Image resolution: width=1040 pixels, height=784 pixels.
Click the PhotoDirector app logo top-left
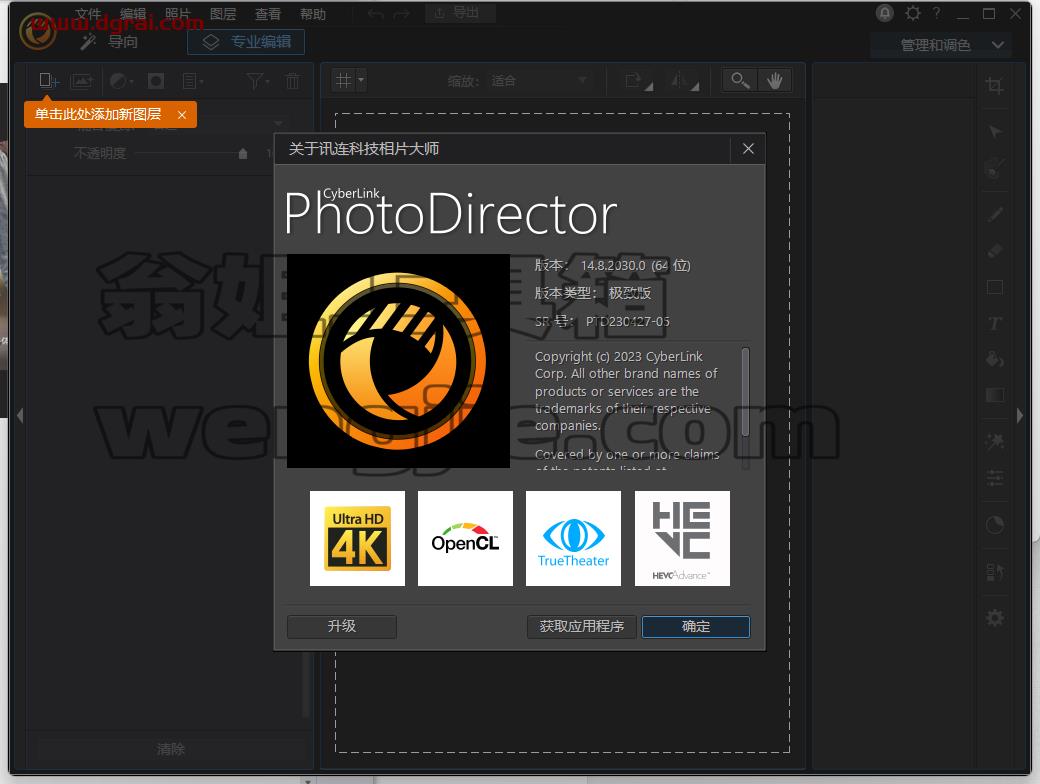38,31
